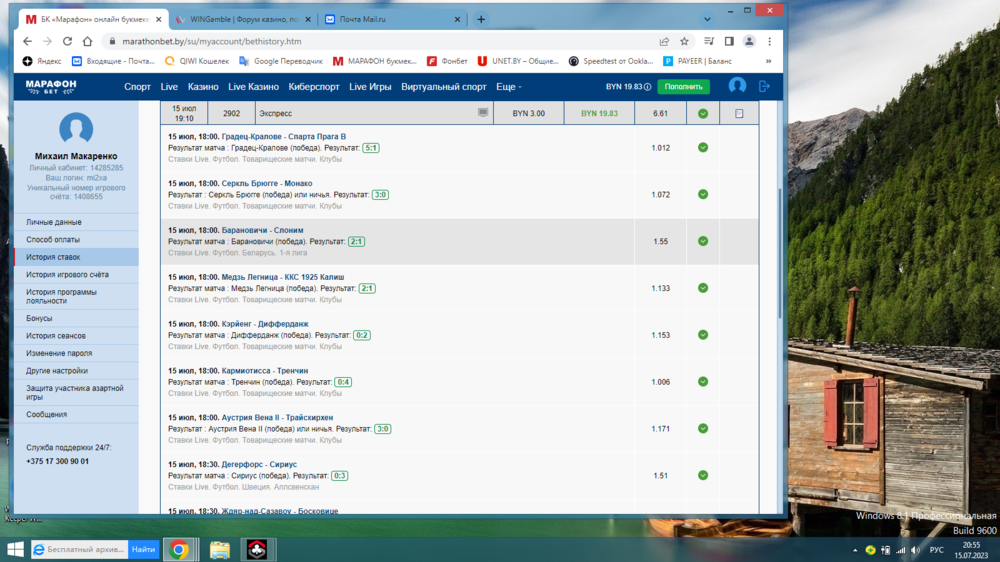
Task: Click the Chrome home button
Action: [87, 41]
